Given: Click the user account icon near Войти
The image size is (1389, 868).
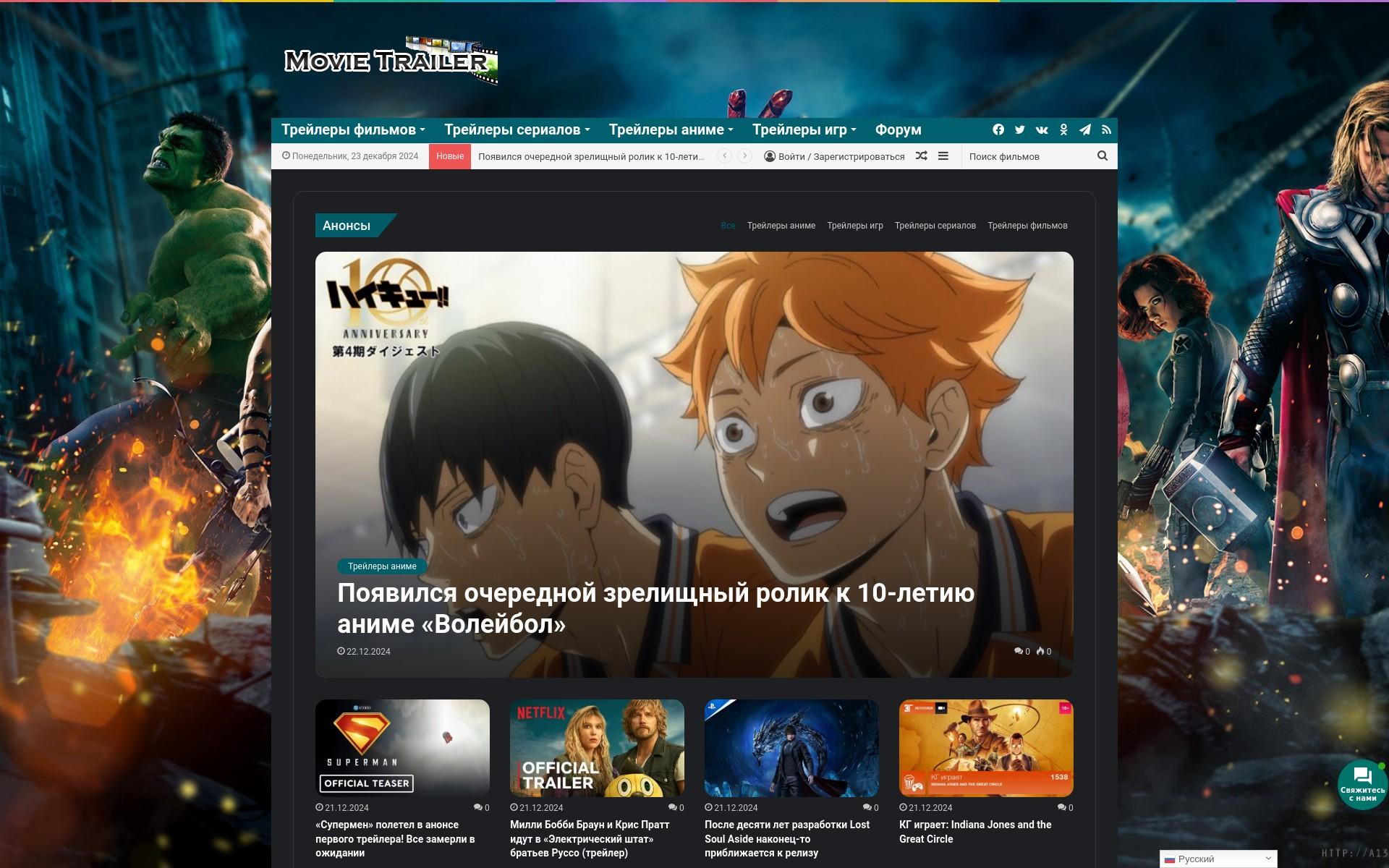Looking at the screenshot, I should (770, 156).
